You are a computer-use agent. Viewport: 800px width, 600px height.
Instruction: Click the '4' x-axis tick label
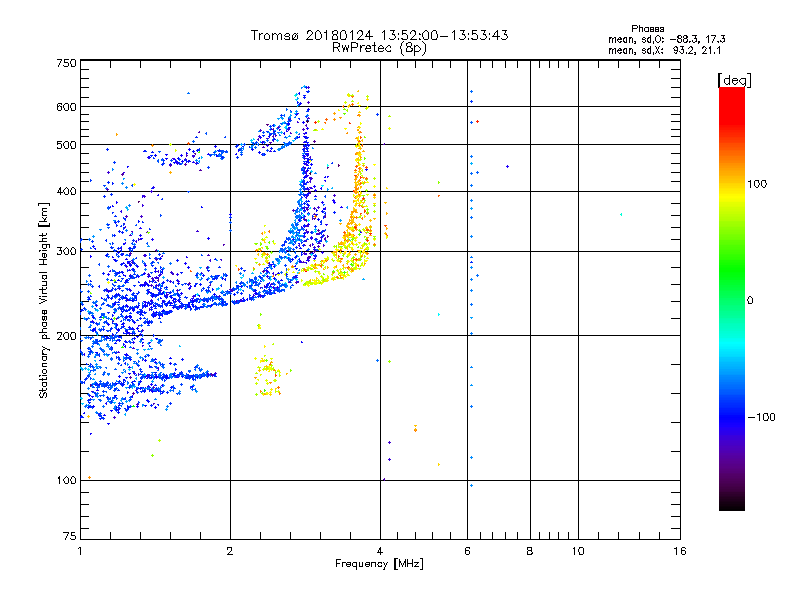(x=380, y=551)
